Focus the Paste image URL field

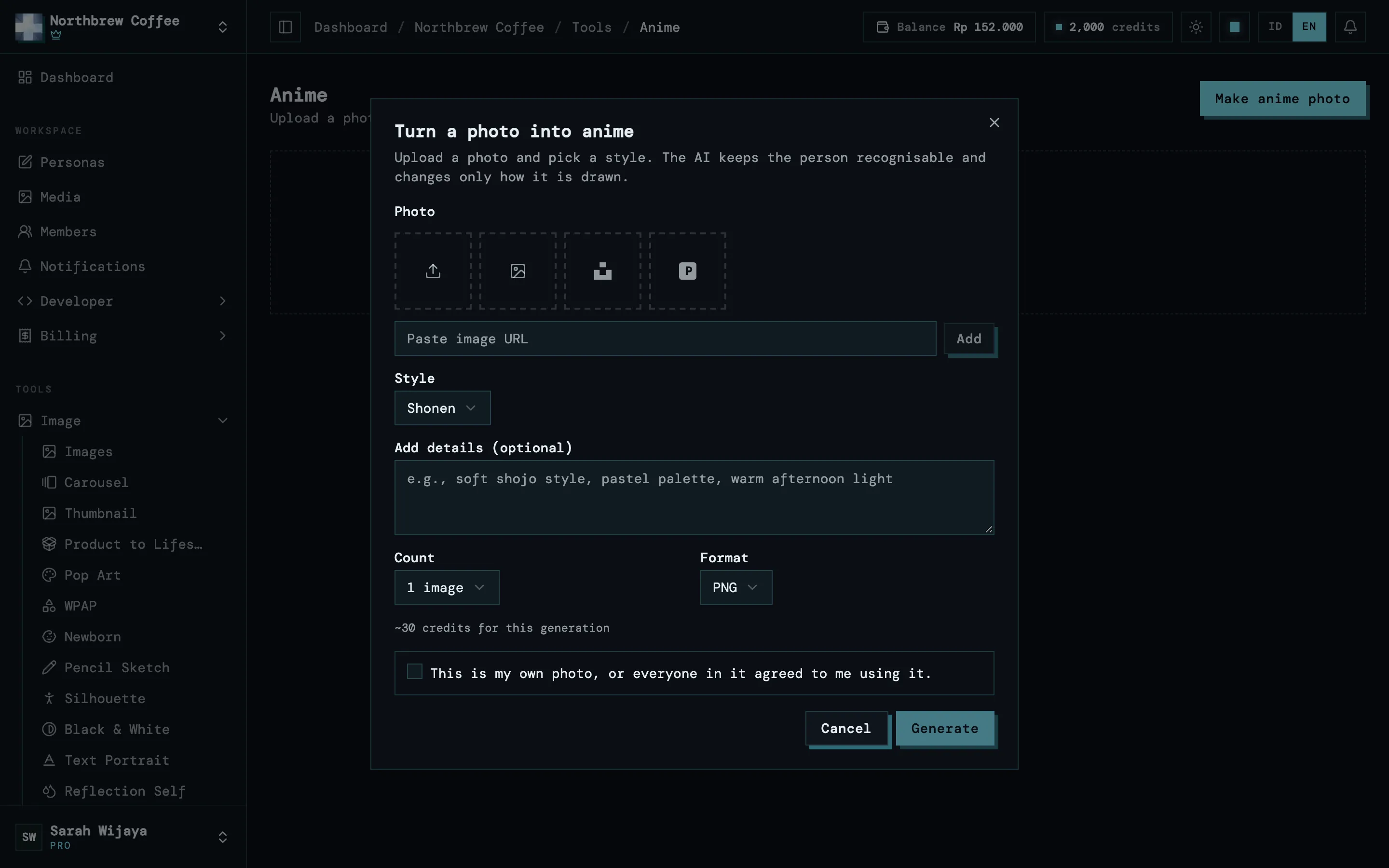[665, 339]
